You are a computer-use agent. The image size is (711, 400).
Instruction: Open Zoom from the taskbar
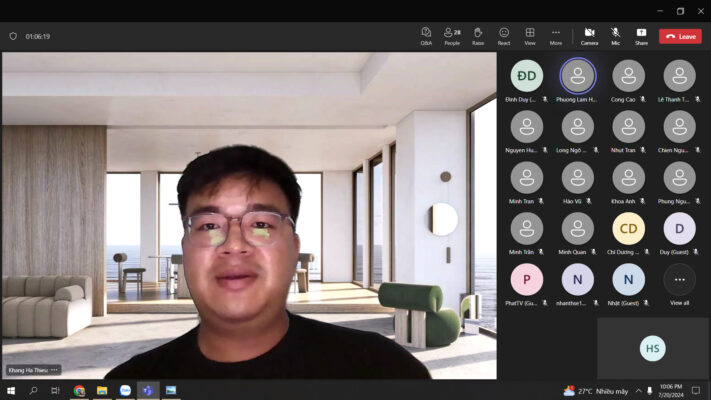(125, 390)
